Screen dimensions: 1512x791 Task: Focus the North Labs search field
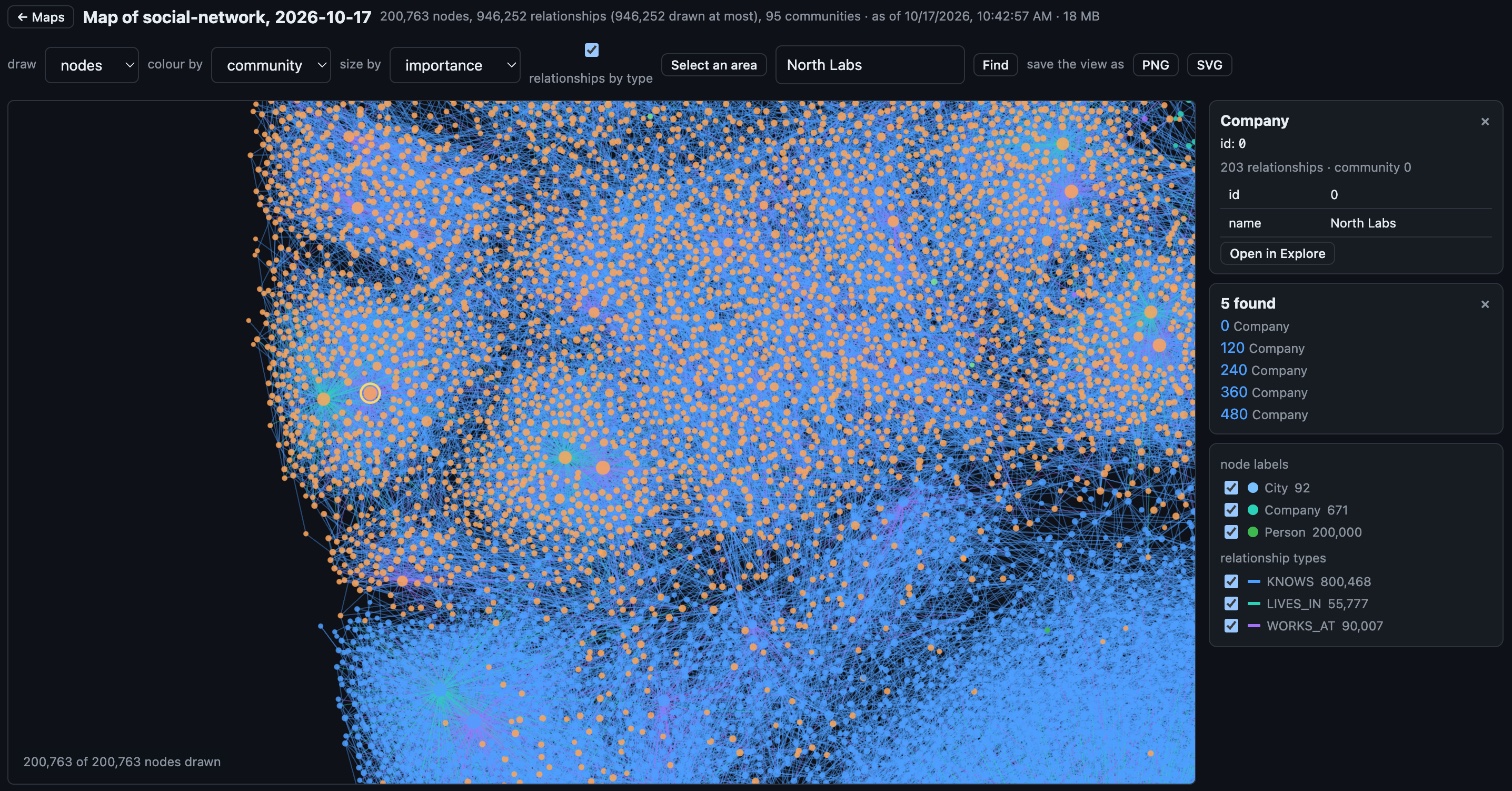(x=870, y=65)
